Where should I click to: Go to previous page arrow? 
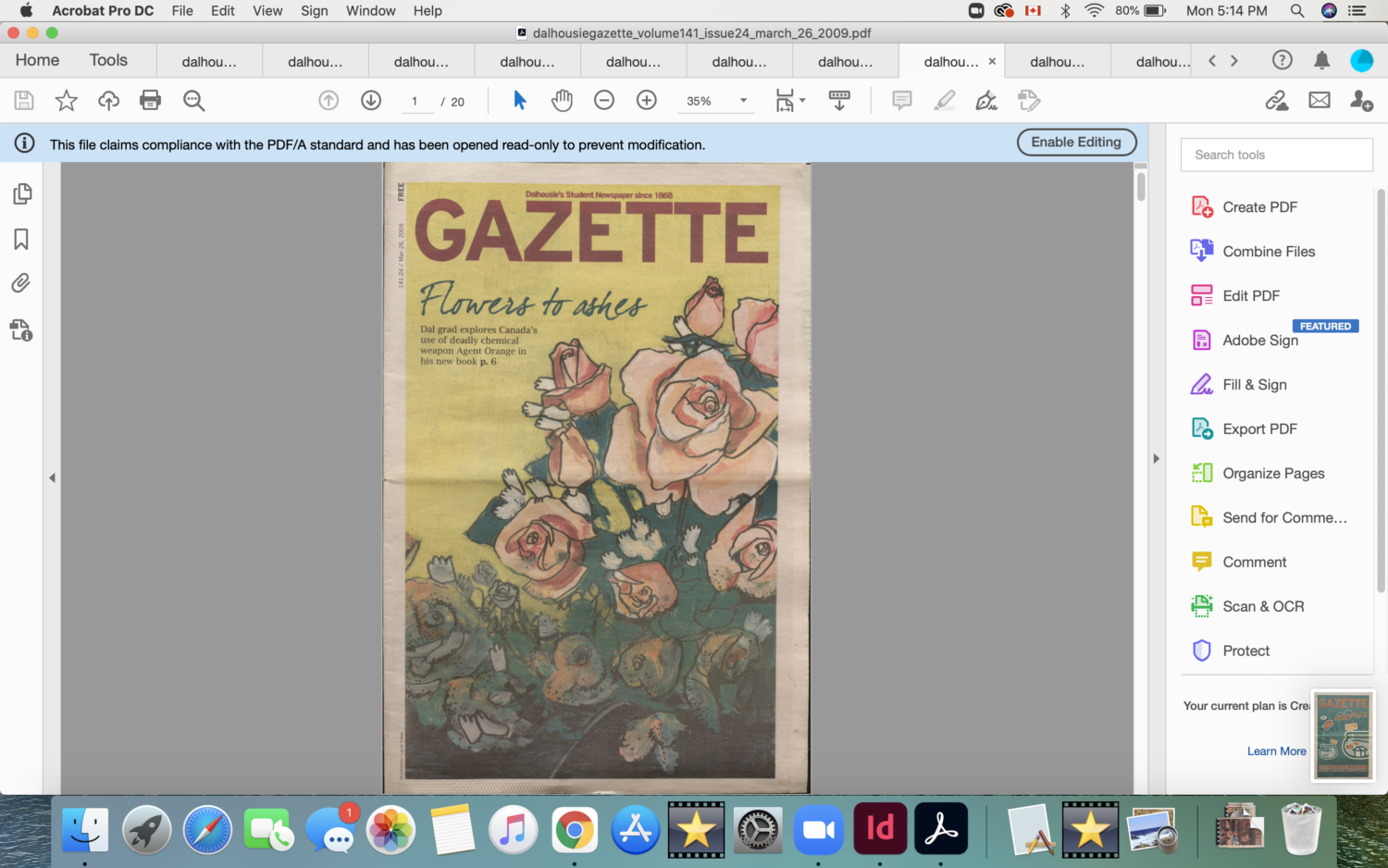point(328,100)
